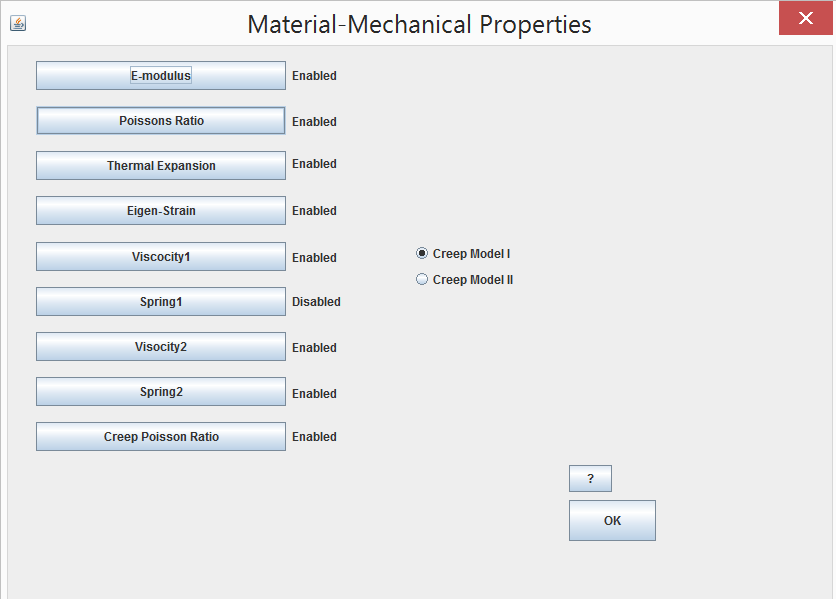This screenshot has height=599, width=836.
Task: Select the Eigen-Strain button
Action: 160,211
